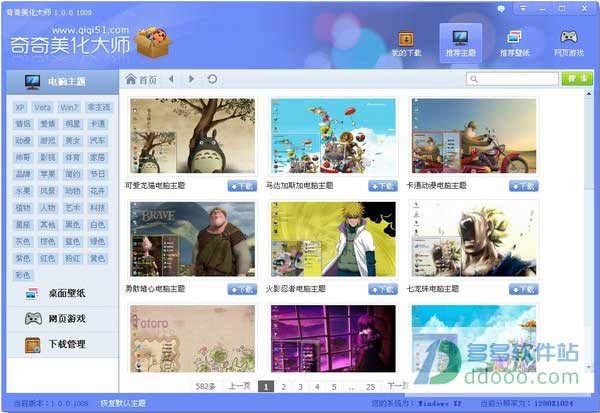Jump to page 5
The width and height of the screenshot is (600, 413).
(334, 387)
